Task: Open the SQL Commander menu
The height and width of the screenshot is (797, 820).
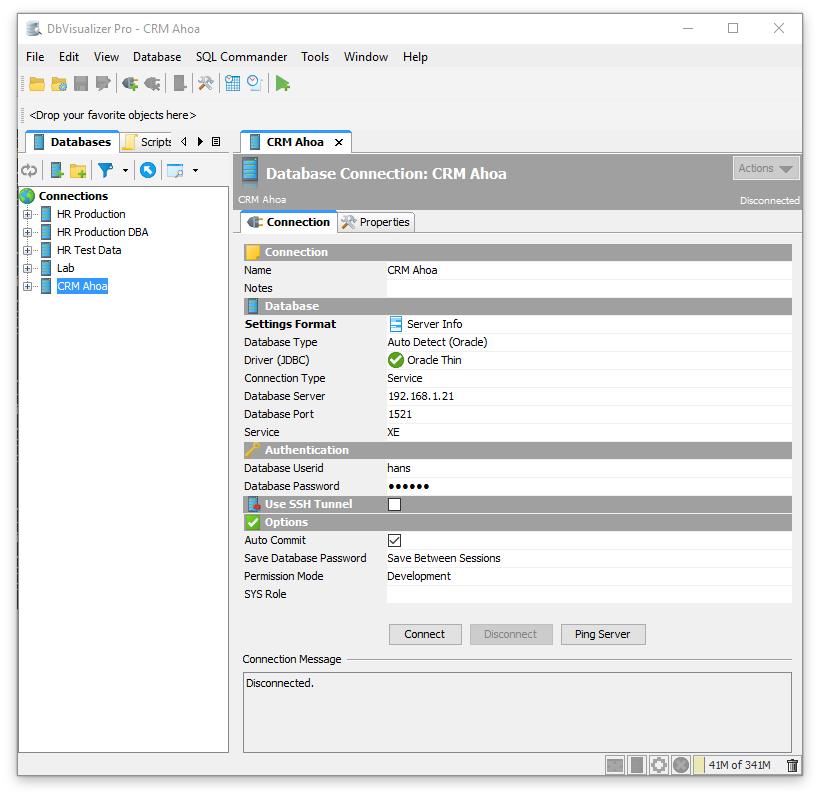Action: 241,57
